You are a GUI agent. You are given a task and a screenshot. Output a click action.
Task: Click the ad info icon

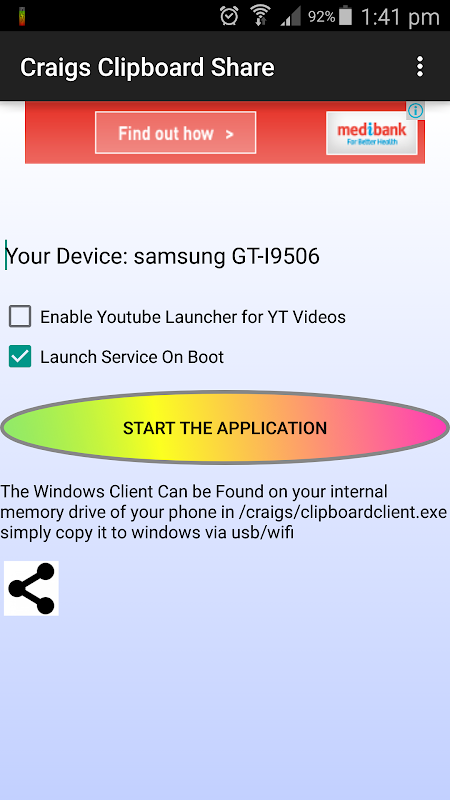coord(416,110)
